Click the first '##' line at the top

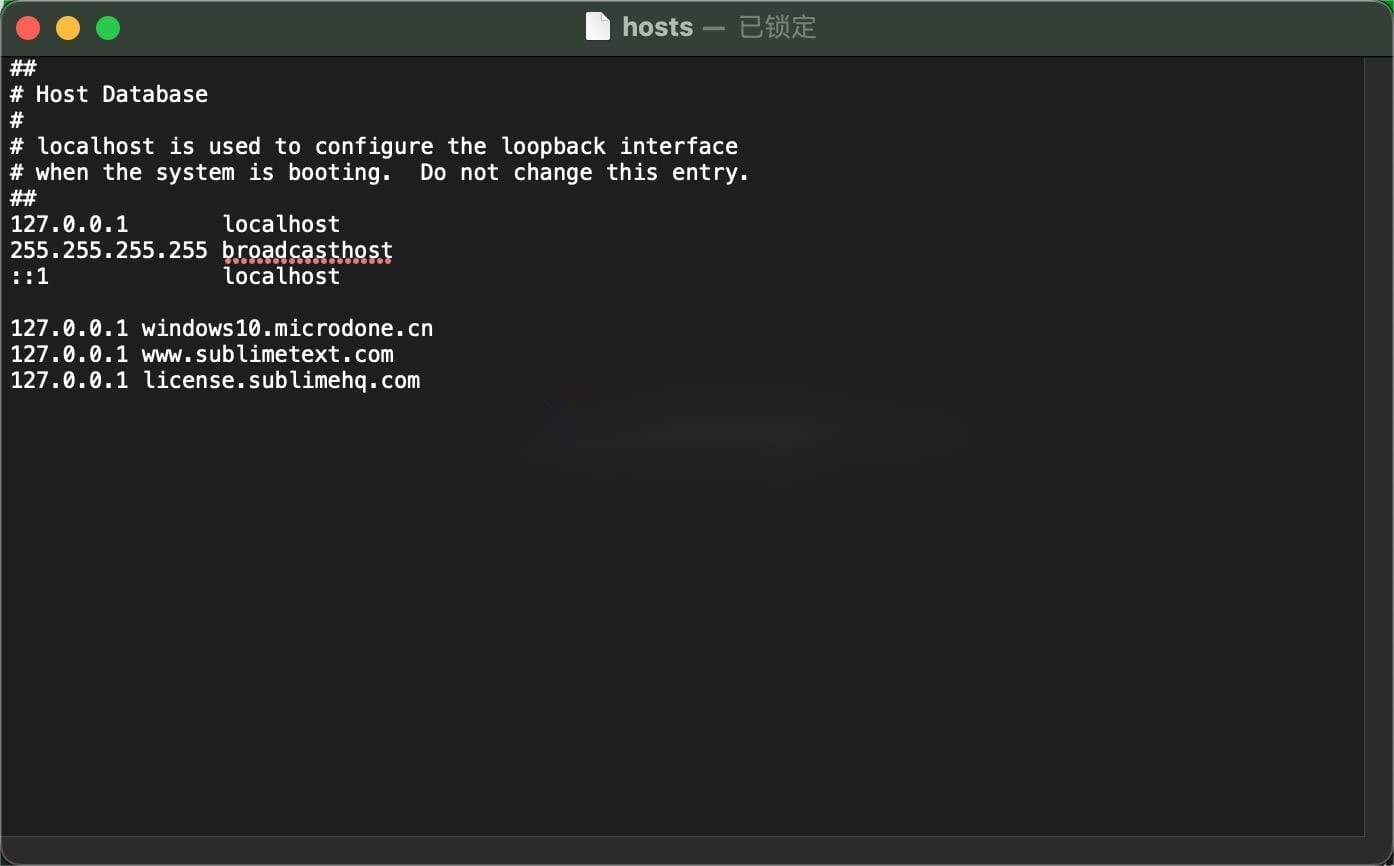coord(23,68)
